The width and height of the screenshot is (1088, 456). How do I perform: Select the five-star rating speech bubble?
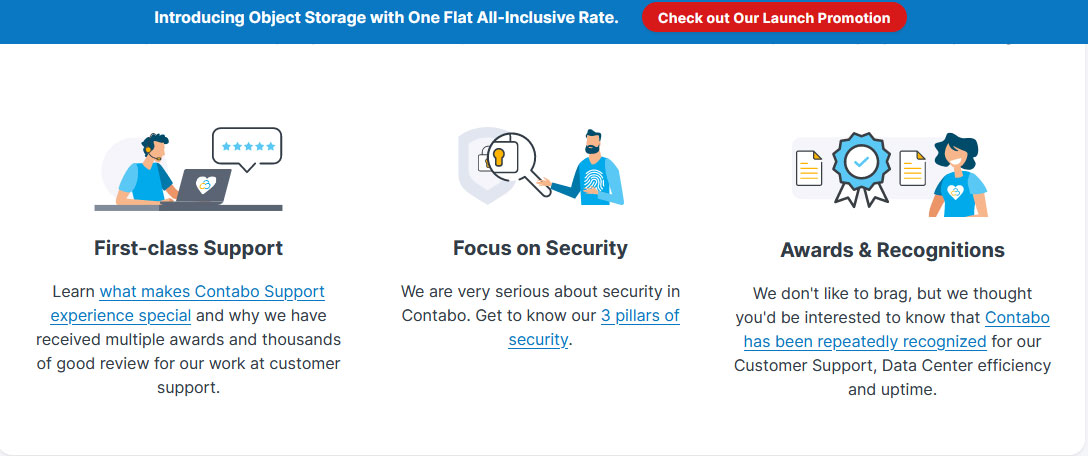pos(247,149)
